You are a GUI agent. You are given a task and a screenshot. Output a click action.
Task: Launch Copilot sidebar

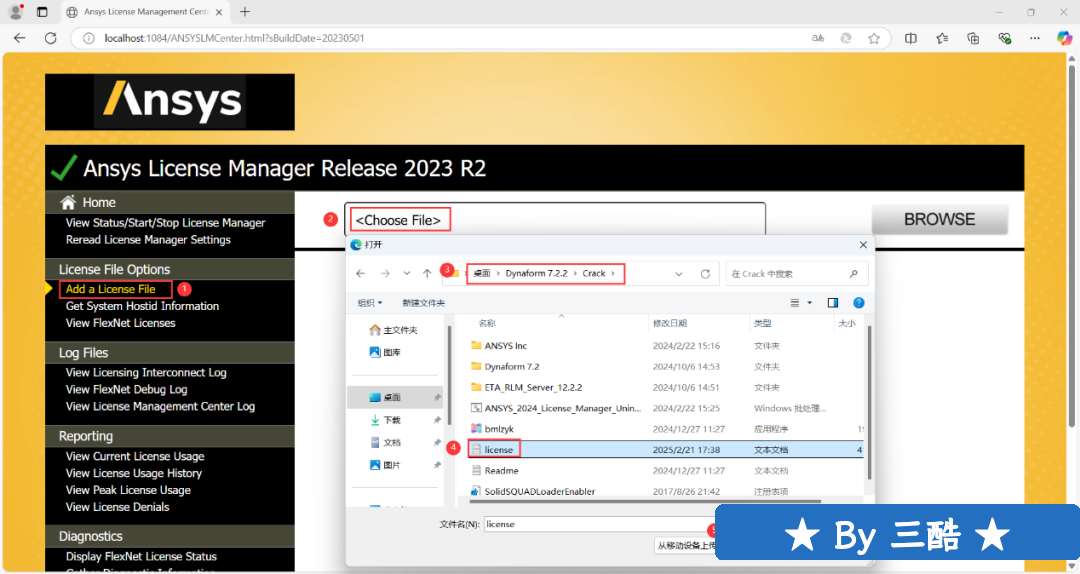click(1064, 38)
